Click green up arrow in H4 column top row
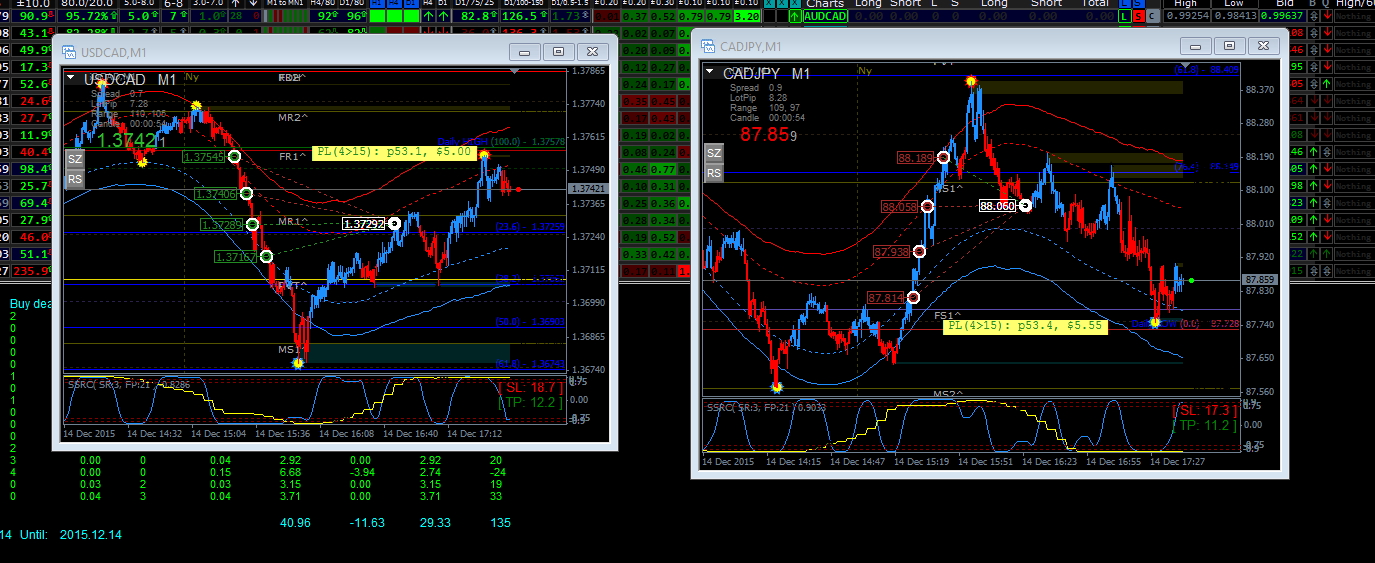 (x=428, y=16)
